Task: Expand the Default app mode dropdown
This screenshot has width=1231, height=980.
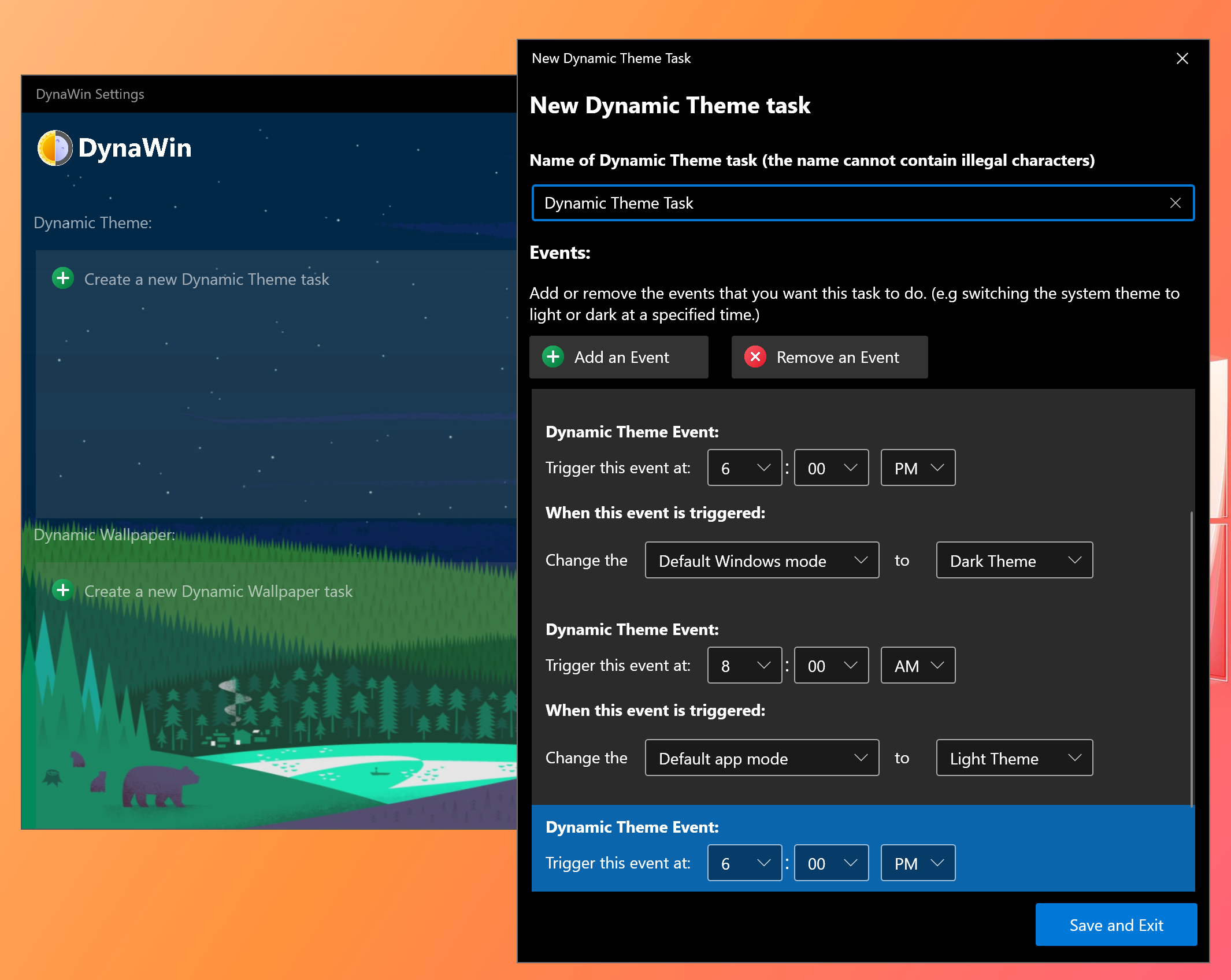Action: click(762, 758)
